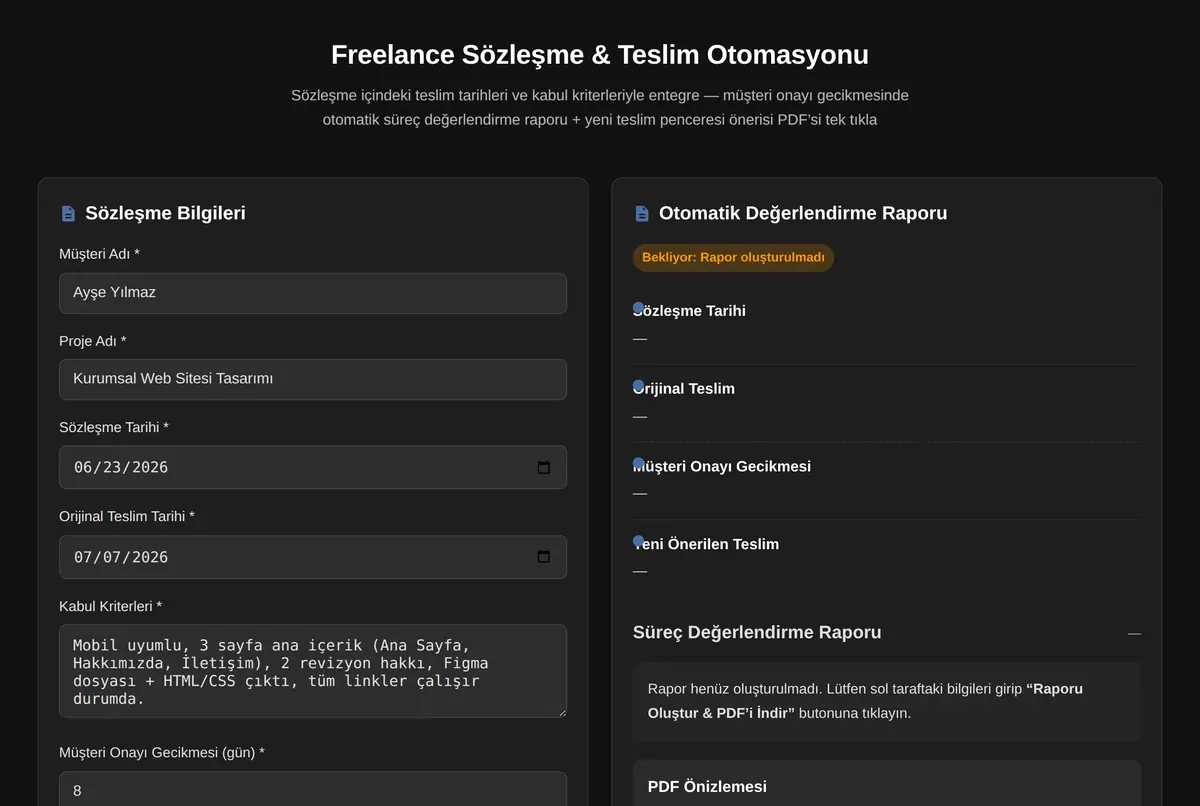Open calendar picker for Sözleşme Tarihi field
The image size is (1200, 806).
click(544, 467)
